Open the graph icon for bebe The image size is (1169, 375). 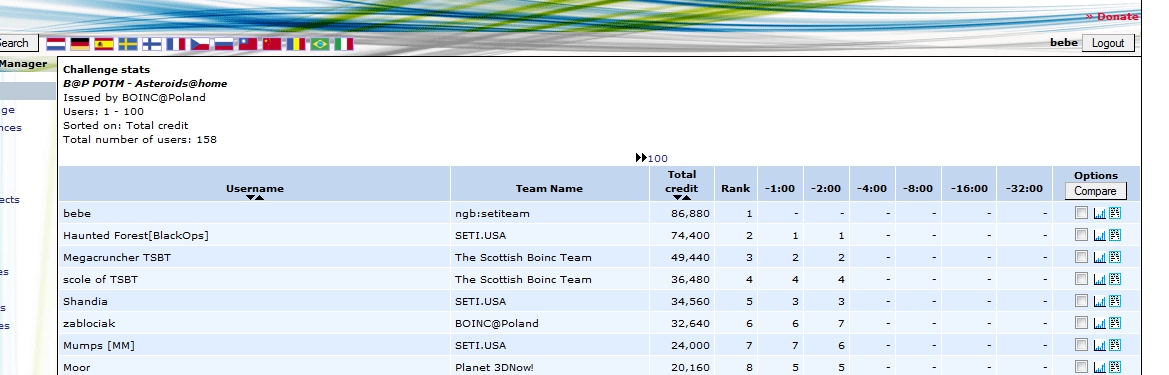(1099, 213)
